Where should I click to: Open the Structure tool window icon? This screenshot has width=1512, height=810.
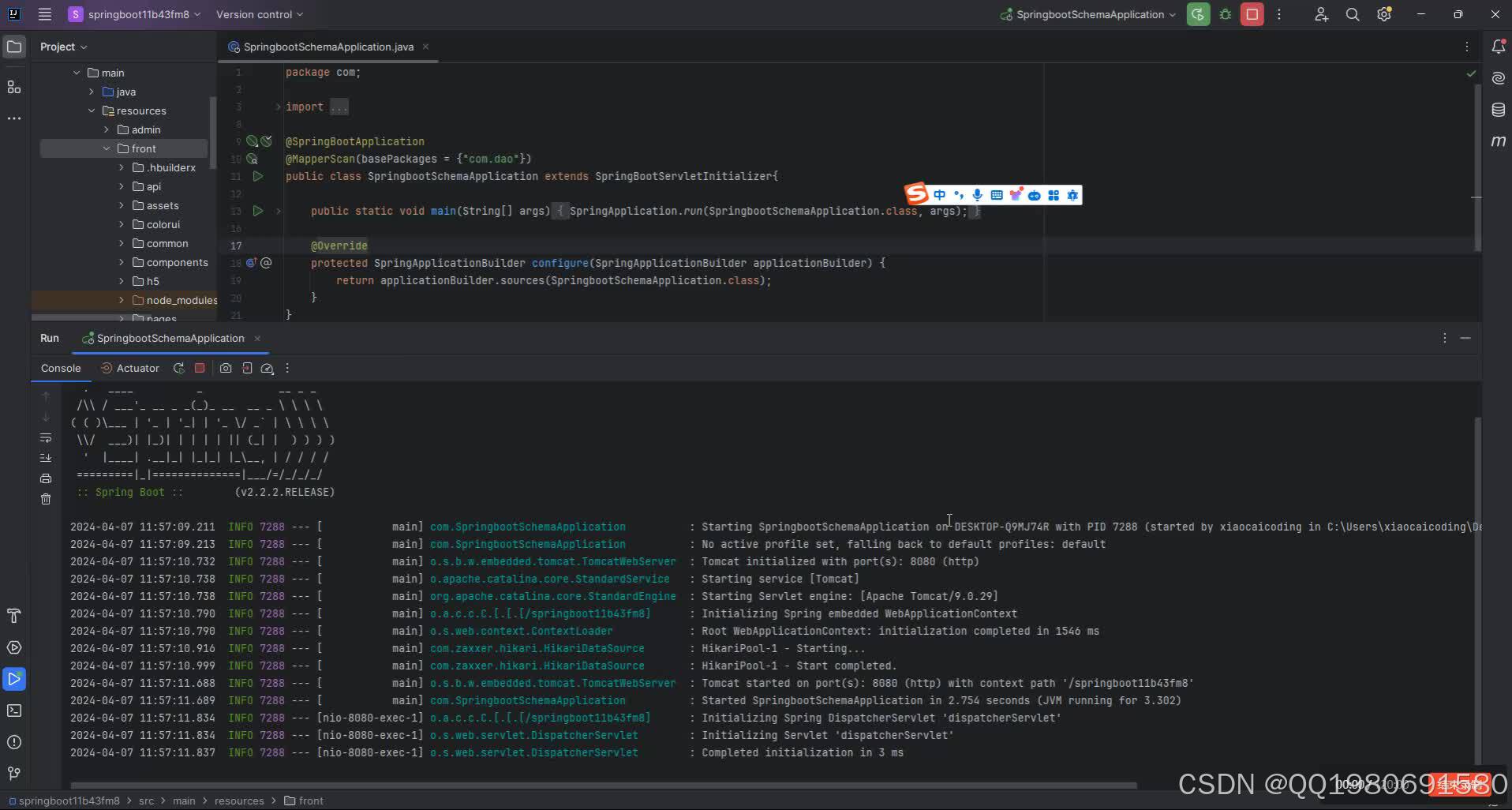[14, 87]
